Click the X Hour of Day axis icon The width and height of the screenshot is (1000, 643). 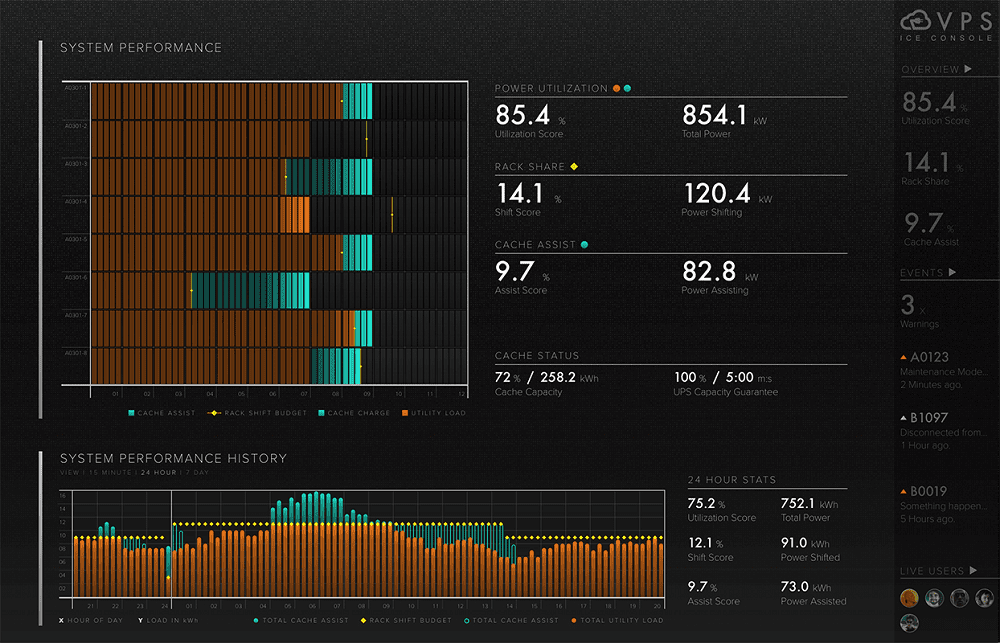pyautogui.click(x=62, y=620)
